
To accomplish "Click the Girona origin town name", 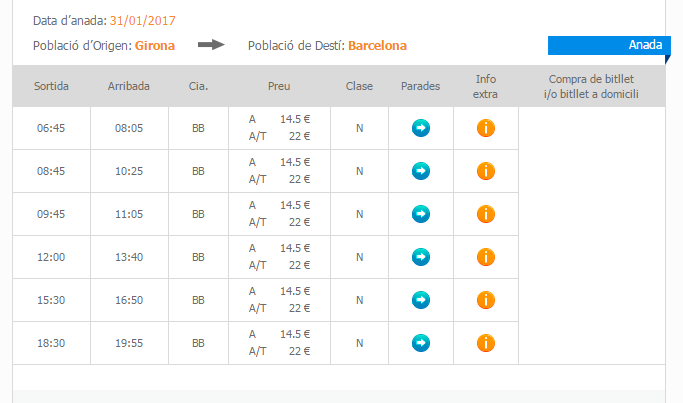I will click(x=155, y=45).
